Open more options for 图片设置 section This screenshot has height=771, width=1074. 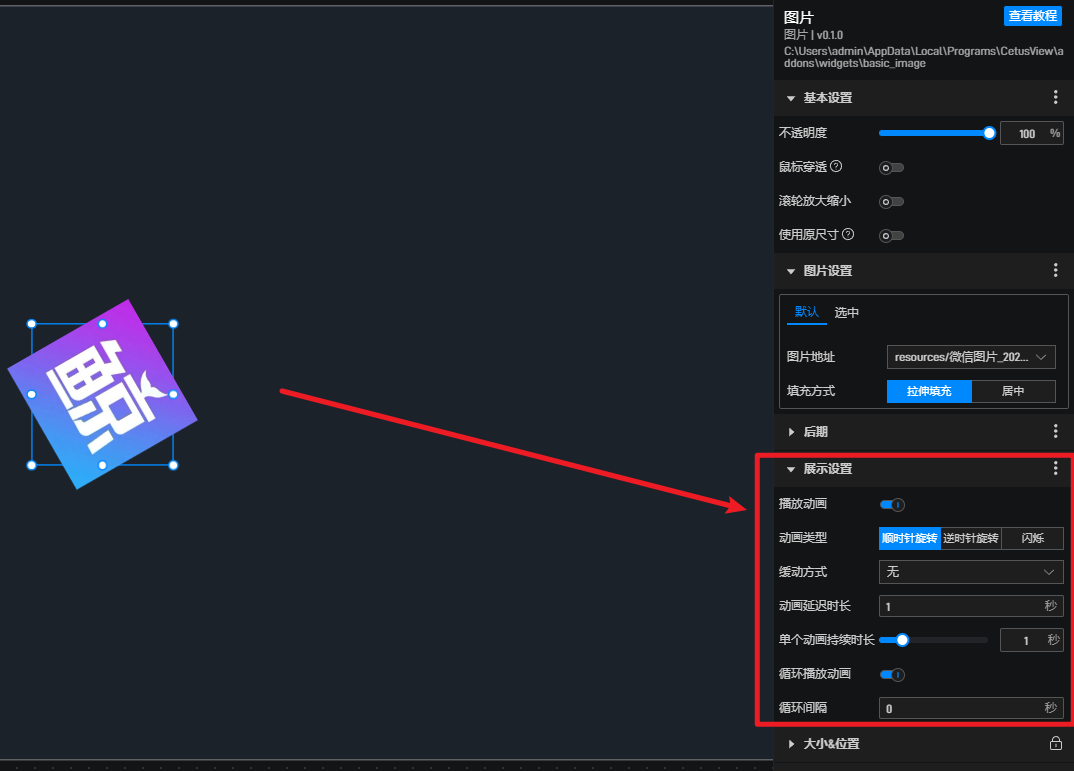pyautogui.click(x=1055, y=271)
